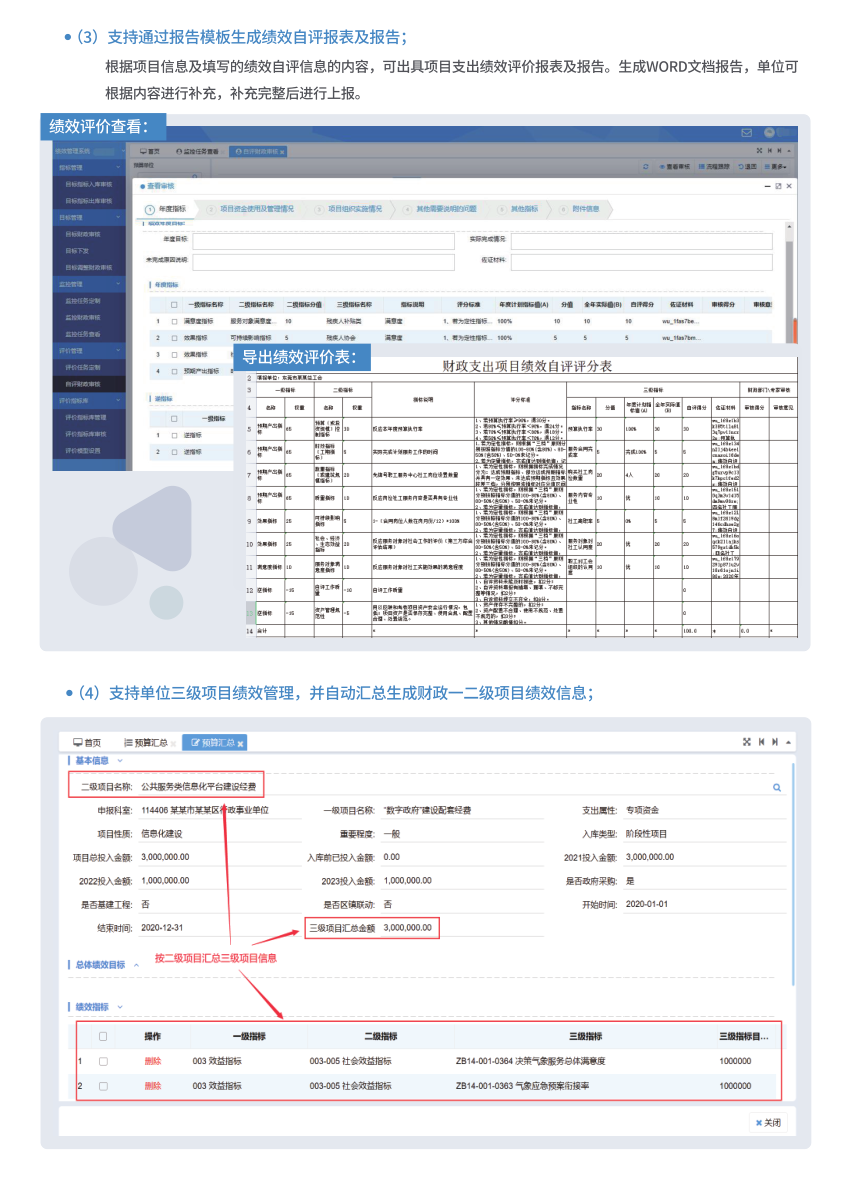Expand the 总体绩效目标 section
The width and height of the screenshot is (850, 1182).
pos(134,965)
